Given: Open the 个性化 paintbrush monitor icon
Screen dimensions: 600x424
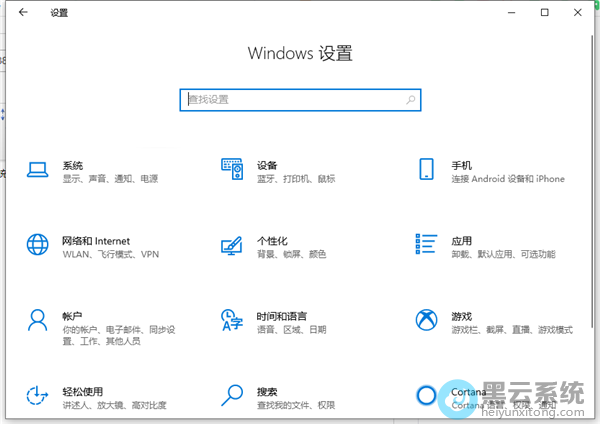Looking at the screenshot, I should 232,245.
